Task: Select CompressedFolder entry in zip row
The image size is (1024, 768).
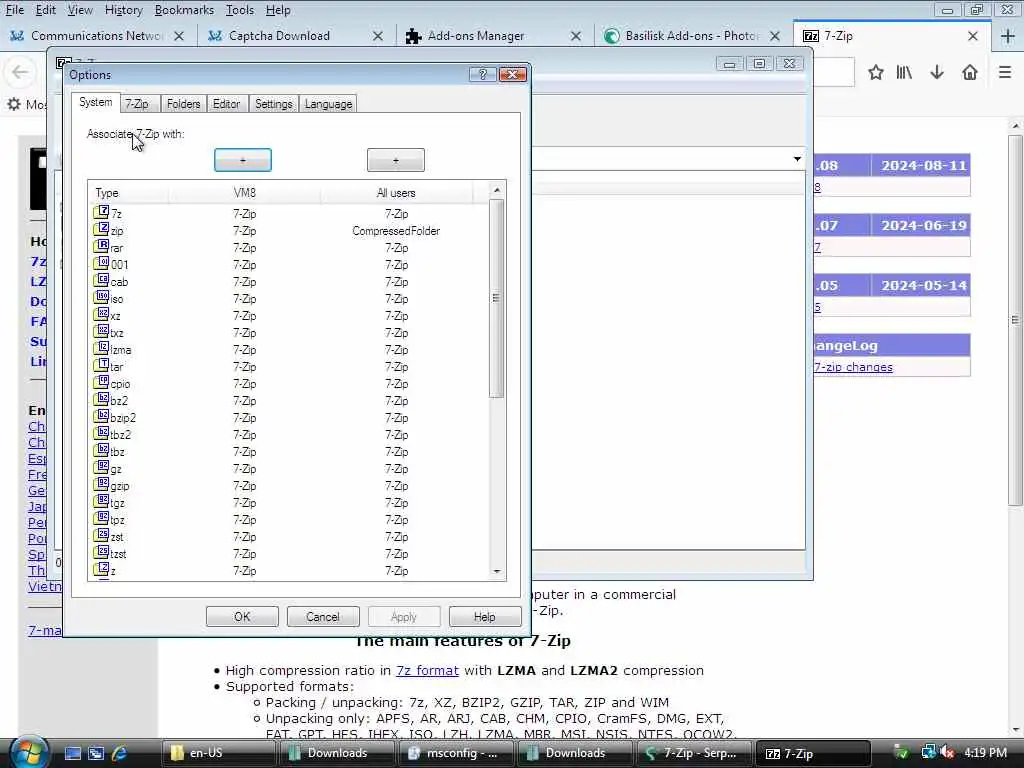Action: coord(396,231)
